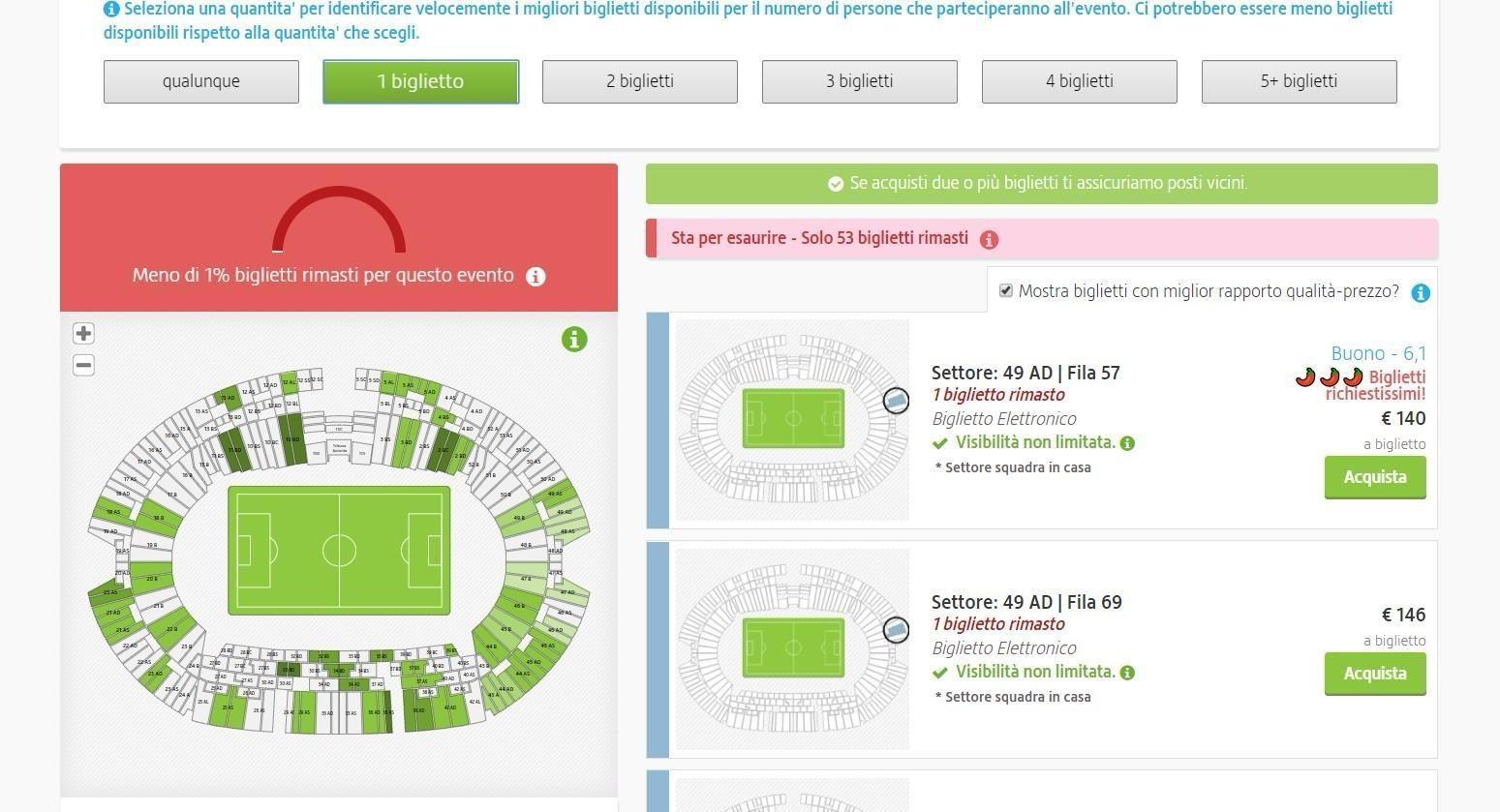Choose '3 biglietti' quantity

point(860,81)
